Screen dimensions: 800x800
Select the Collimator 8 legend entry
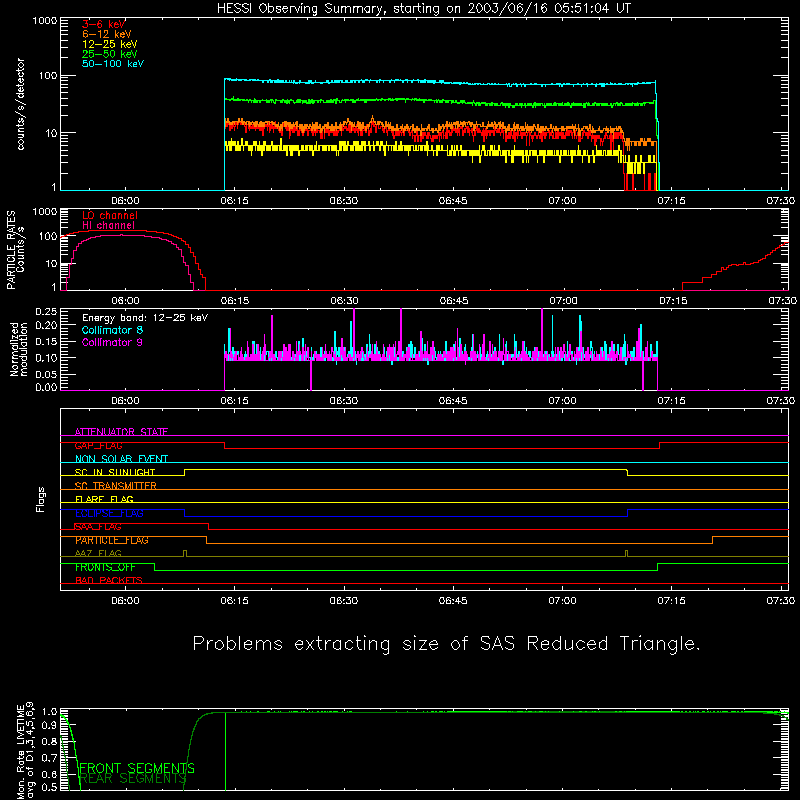pos(112,330)
